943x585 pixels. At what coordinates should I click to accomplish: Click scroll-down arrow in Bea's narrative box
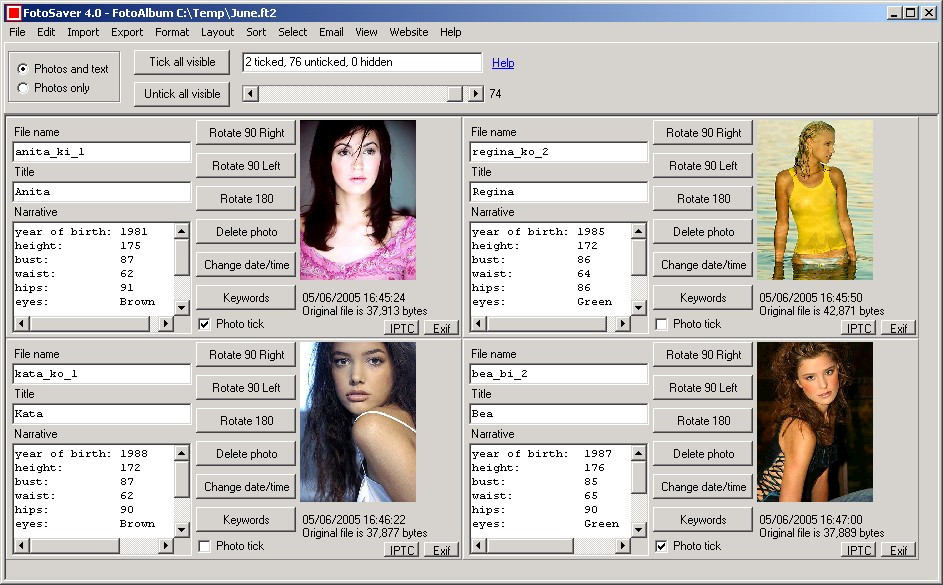639,530
